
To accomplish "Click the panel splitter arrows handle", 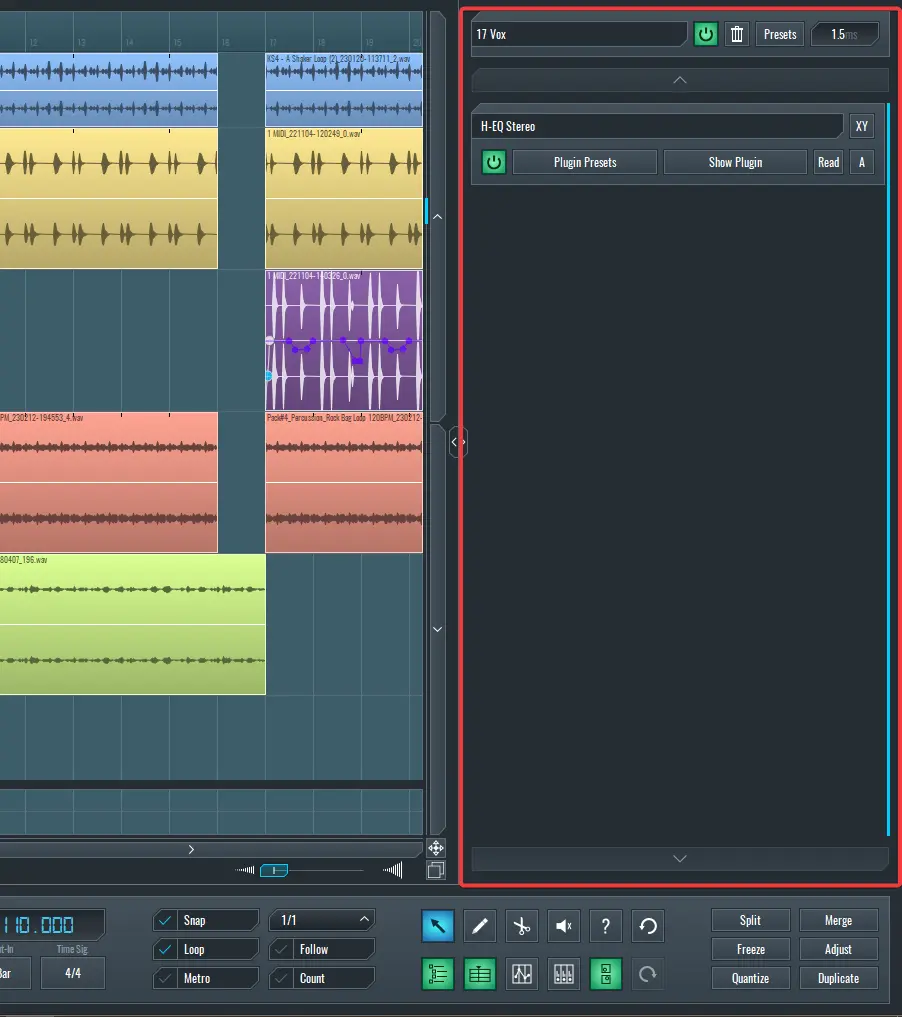I will coord(458,442).
